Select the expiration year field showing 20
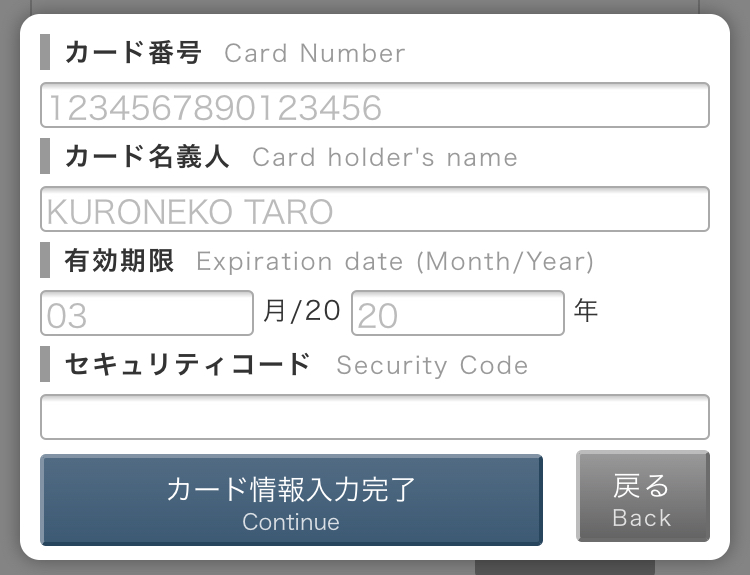The image size is (750, 575). (458, 313)
